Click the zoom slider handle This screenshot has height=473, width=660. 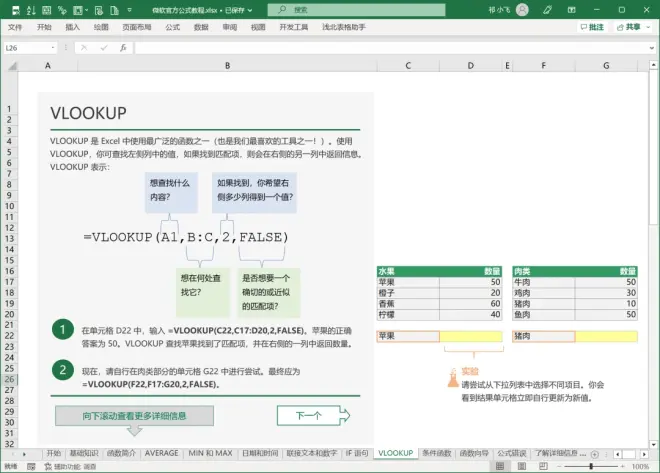click(x=591, y=466)
